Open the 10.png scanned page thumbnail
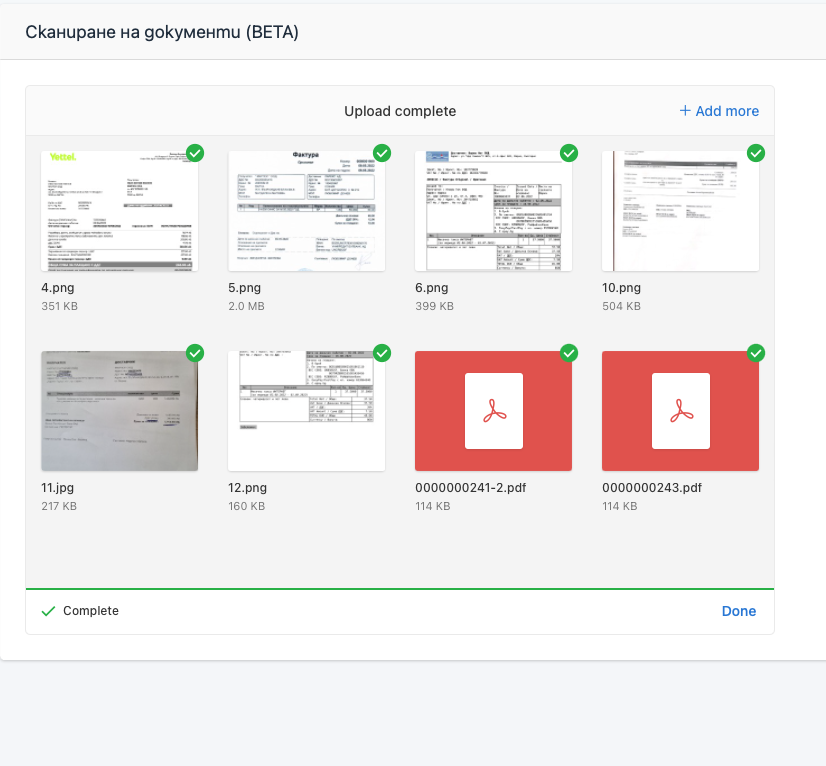 (x=681, y=211)
